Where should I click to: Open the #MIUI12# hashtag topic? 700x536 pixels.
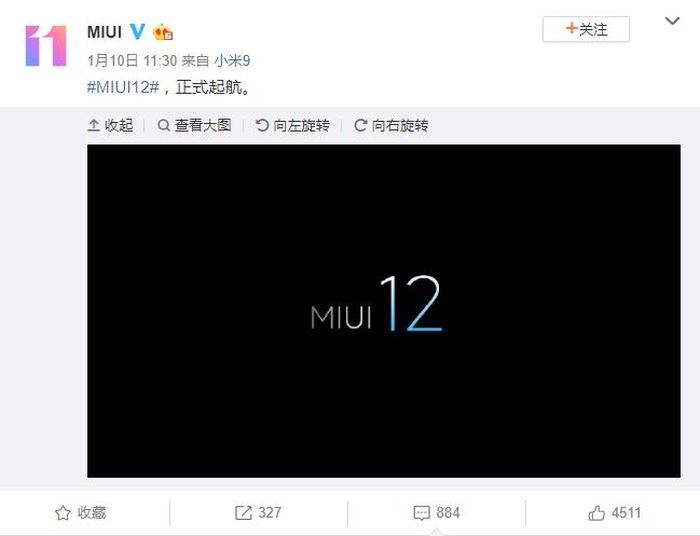[x=123, y=87]
